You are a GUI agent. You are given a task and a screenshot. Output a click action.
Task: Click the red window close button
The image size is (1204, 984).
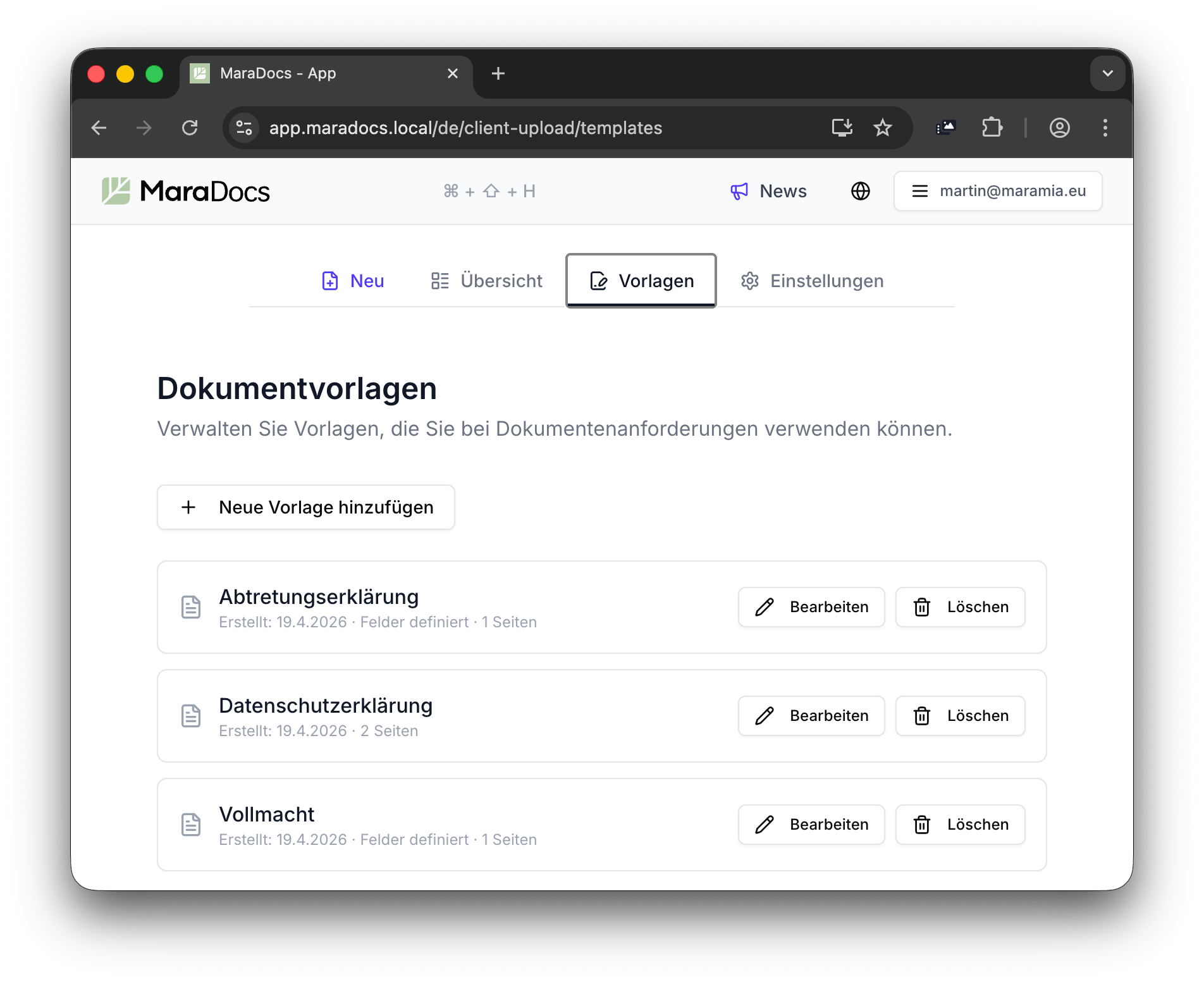coord(96,74)
